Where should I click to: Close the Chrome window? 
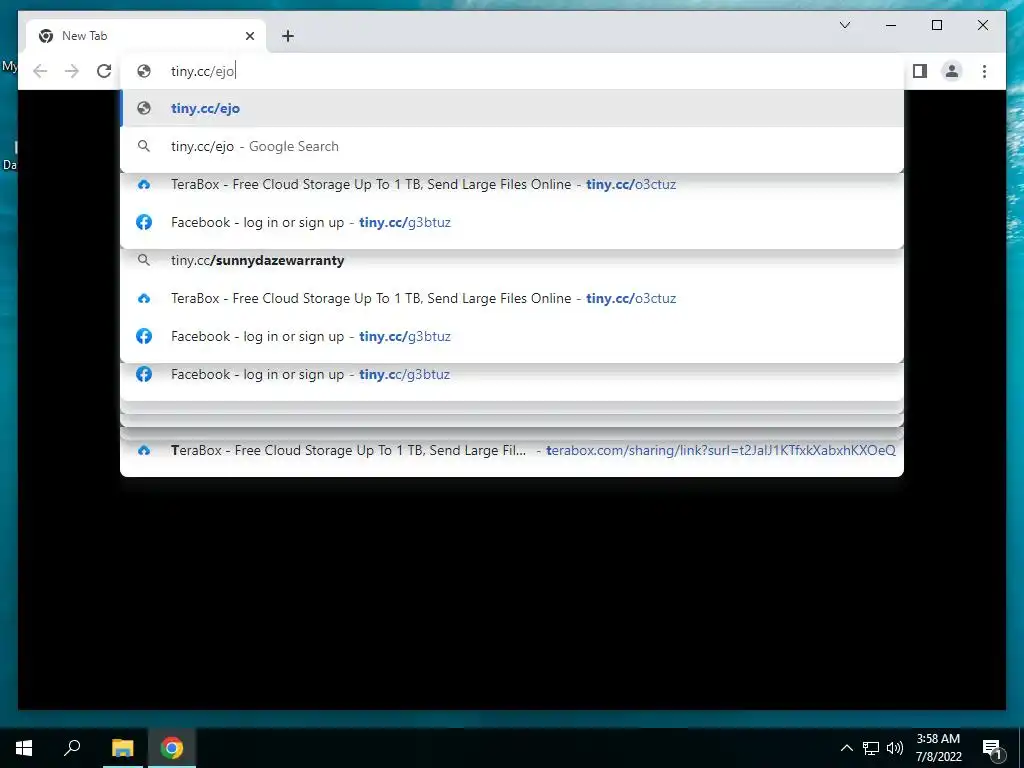click(982, 25)
